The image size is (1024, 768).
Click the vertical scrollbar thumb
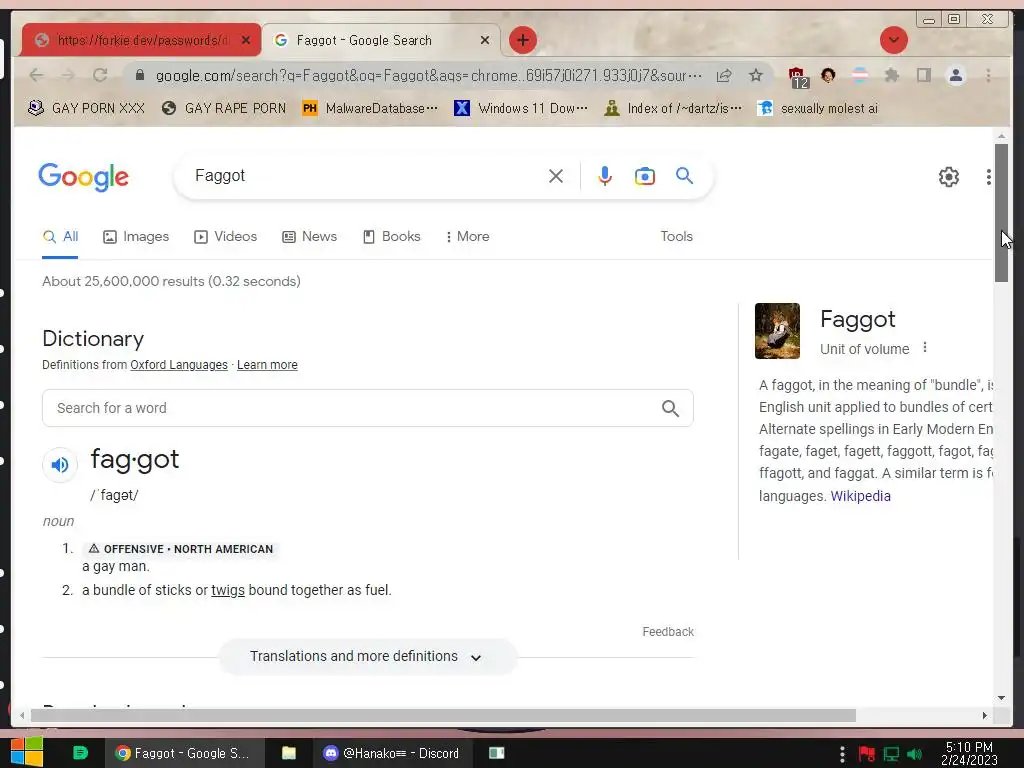coord(1001,213)
